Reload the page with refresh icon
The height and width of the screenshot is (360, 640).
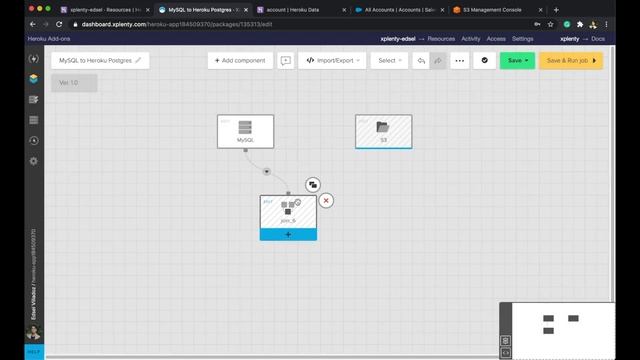point(59,24)
